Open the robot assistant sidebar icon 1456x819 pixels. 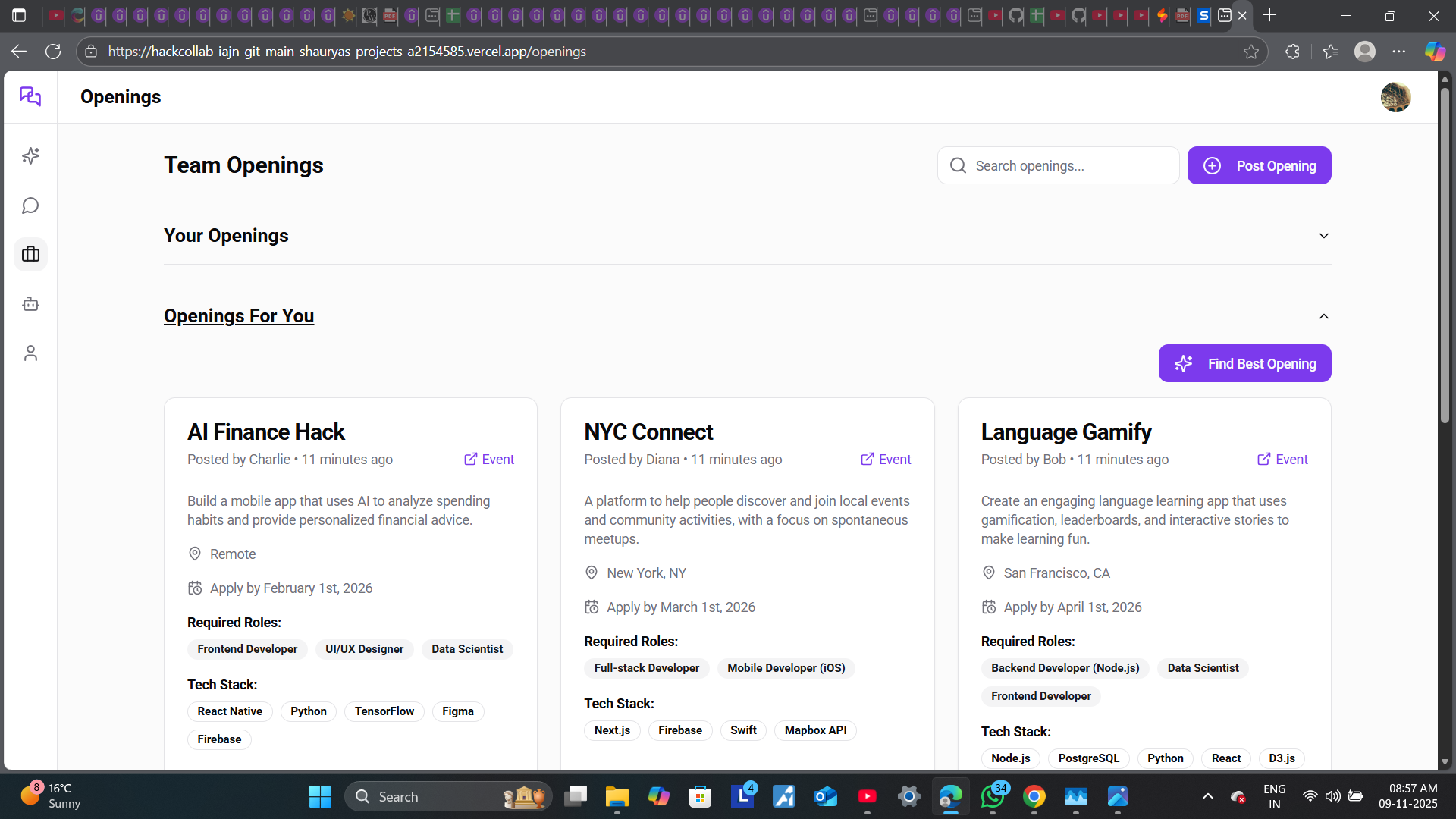30,303
